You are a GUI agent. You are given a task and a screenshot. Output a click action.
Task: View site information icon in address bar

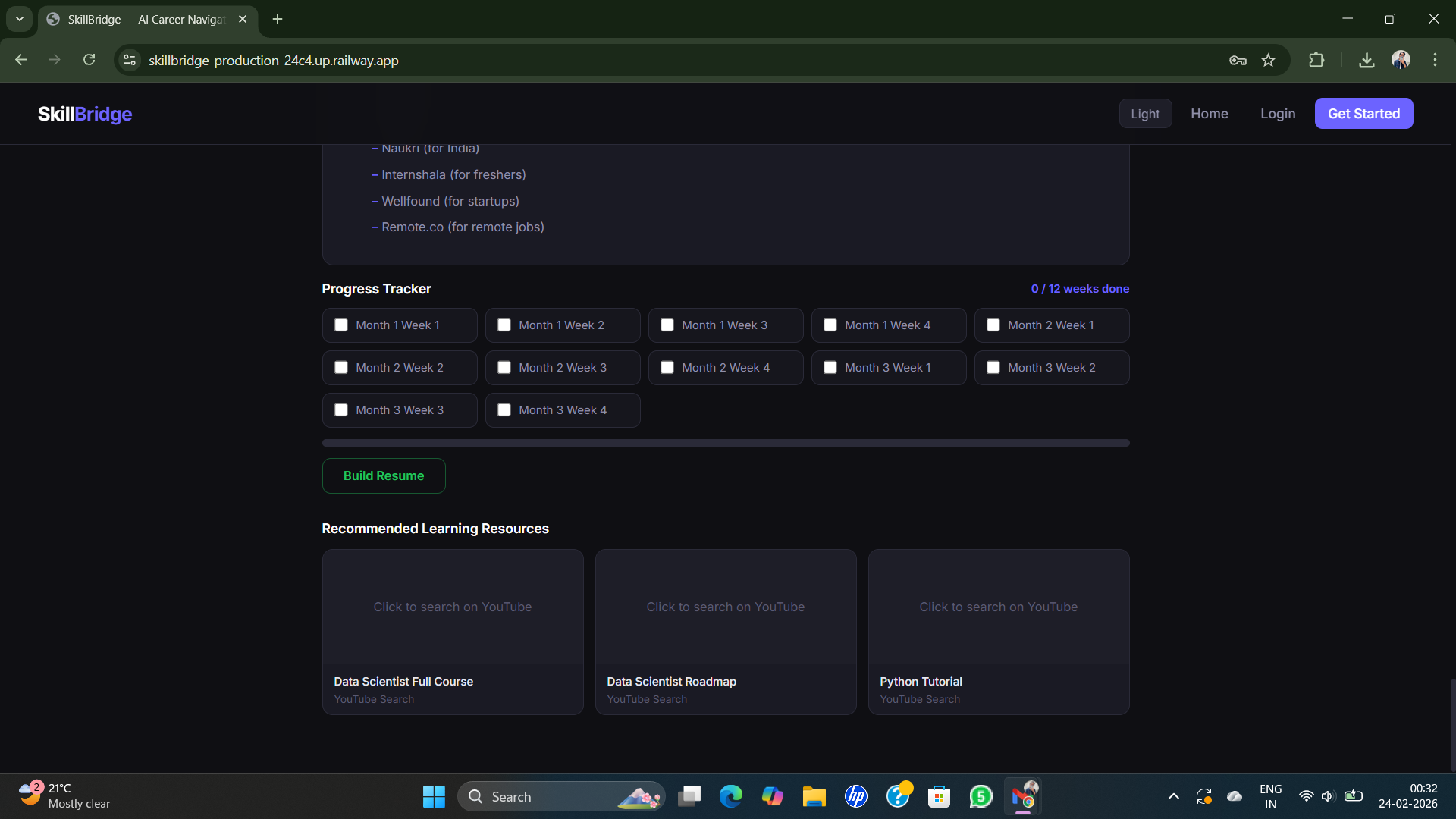coord(130,60)
